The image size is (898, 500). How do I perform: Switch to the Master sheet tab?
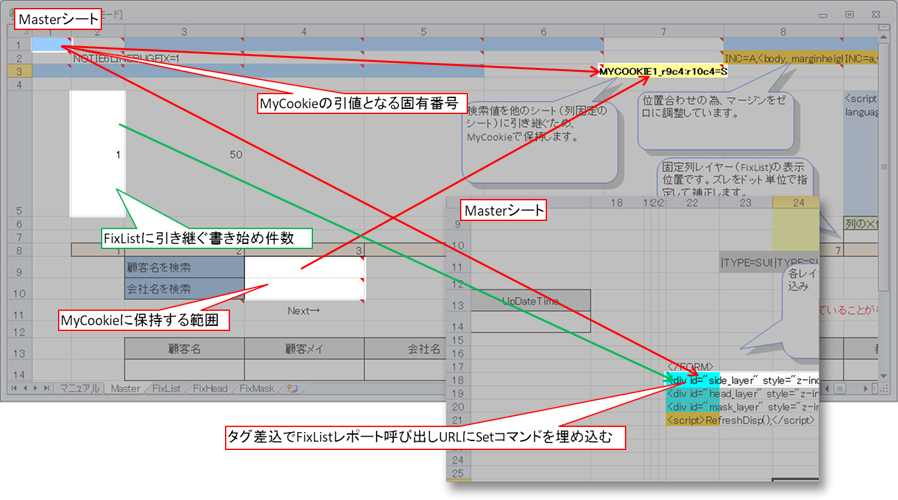point(125,388)
